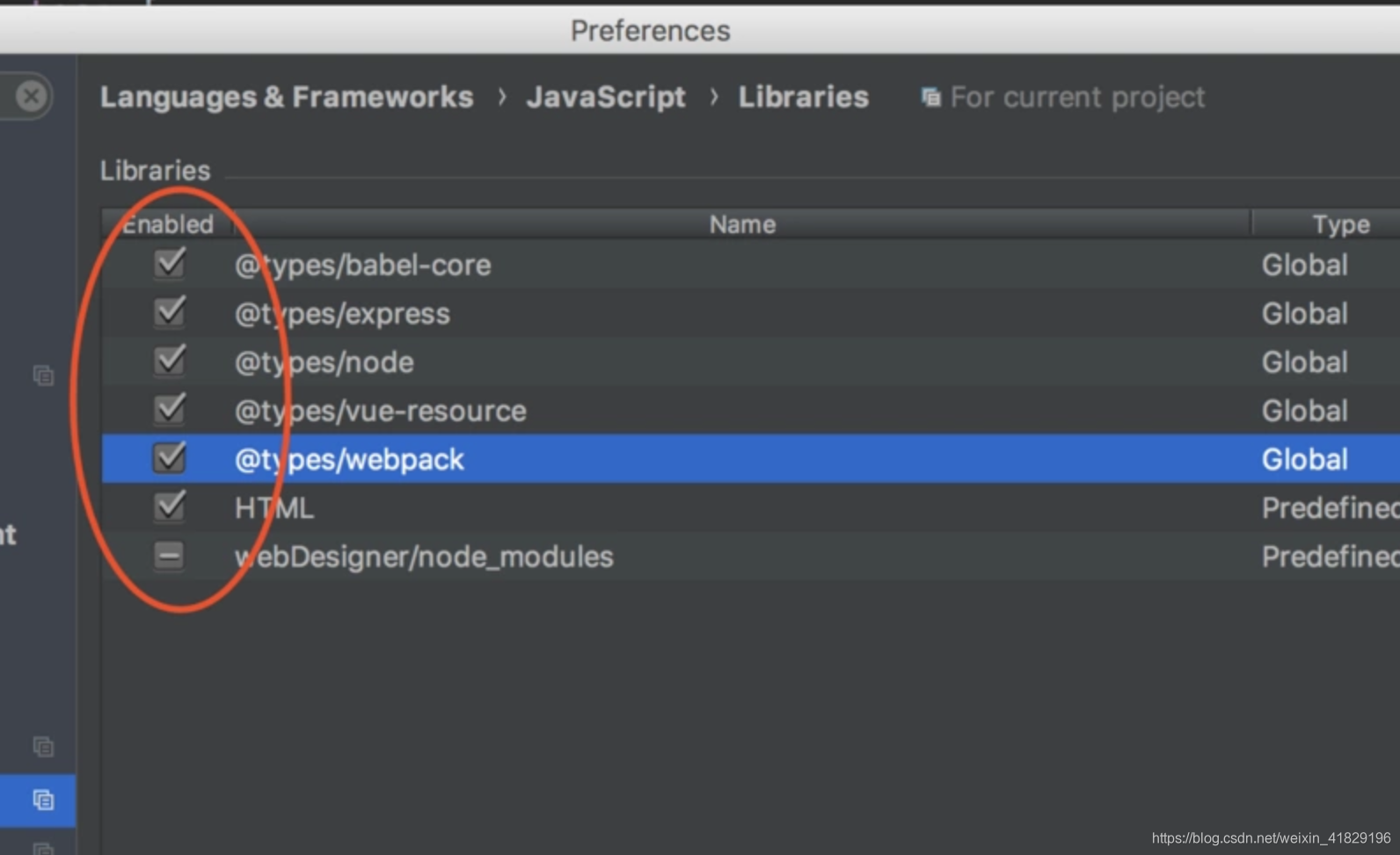Select the @types/express row name
The width and height of the screenshot is (1400, 855).
pos(342,314)
